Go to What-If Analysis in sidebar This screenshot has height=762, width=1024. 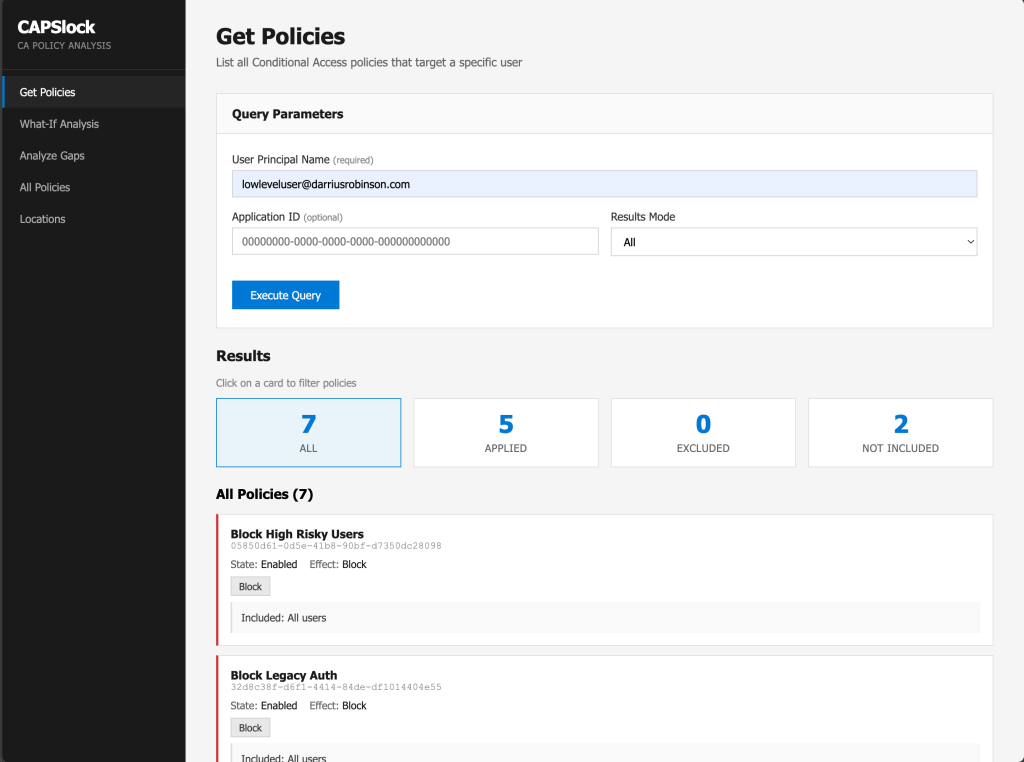pos(59,124)
